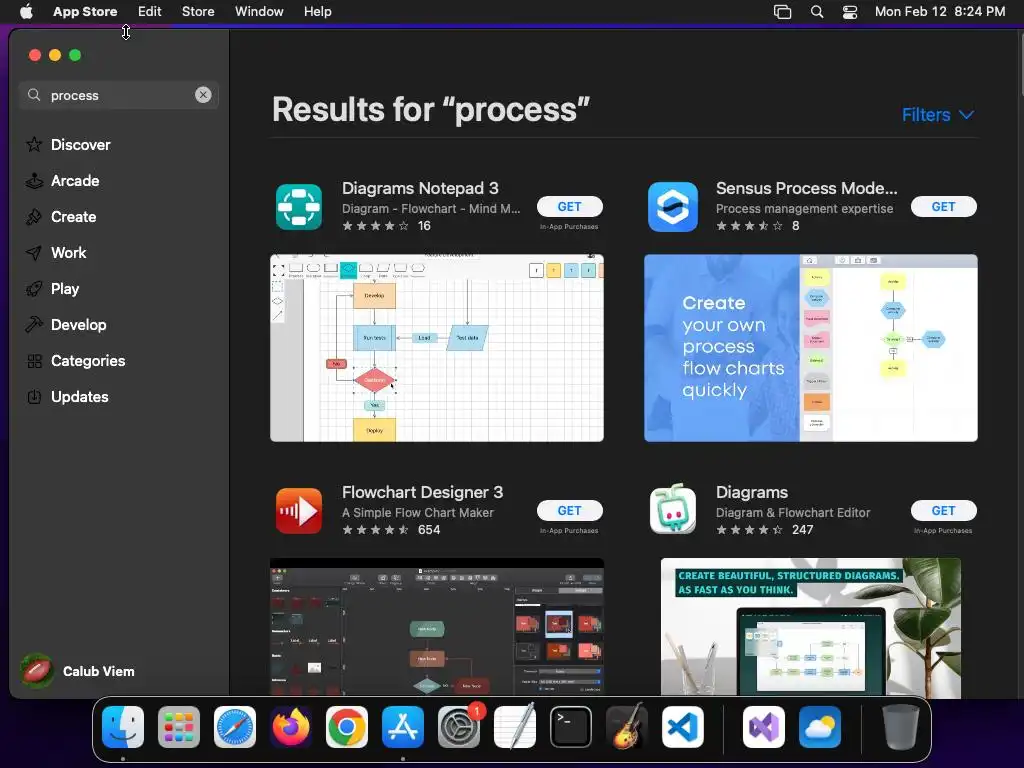This screenshot has width=1024, height=768.
Task: Open Flowchart Designer 3 app icon
Action: (x=298, y=511)
